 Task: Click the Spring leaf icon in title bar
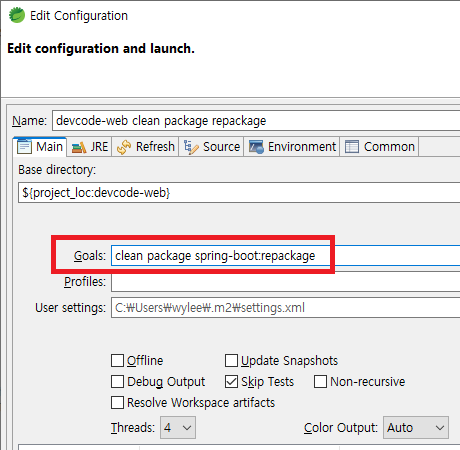17,15
